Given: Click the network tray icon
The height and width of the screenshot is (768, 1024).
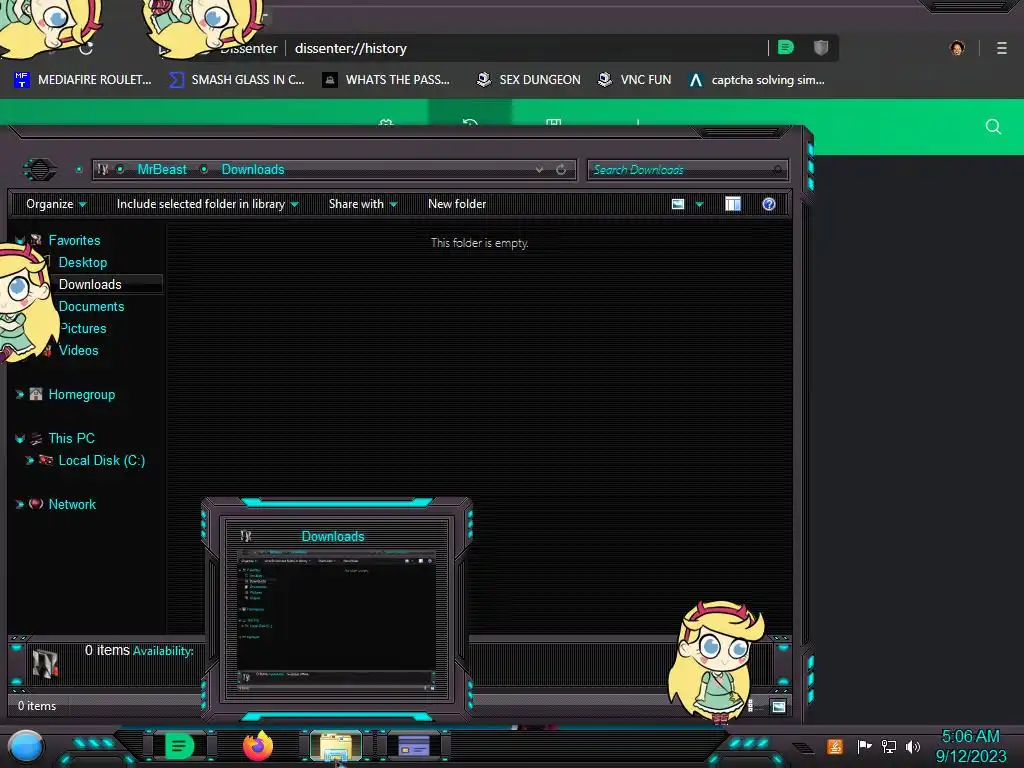Looking at the screenshot, I should (888, 746).
